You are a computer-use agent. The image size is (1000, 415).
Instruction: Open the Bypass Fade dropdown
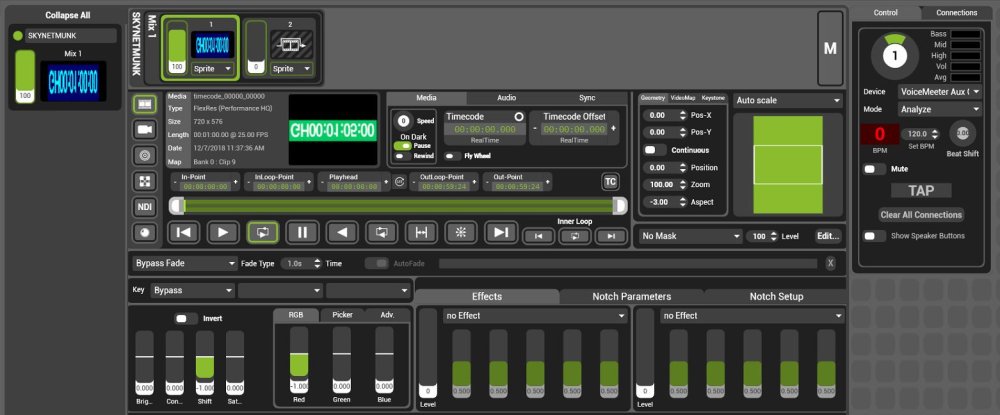(x=185, y=263)
